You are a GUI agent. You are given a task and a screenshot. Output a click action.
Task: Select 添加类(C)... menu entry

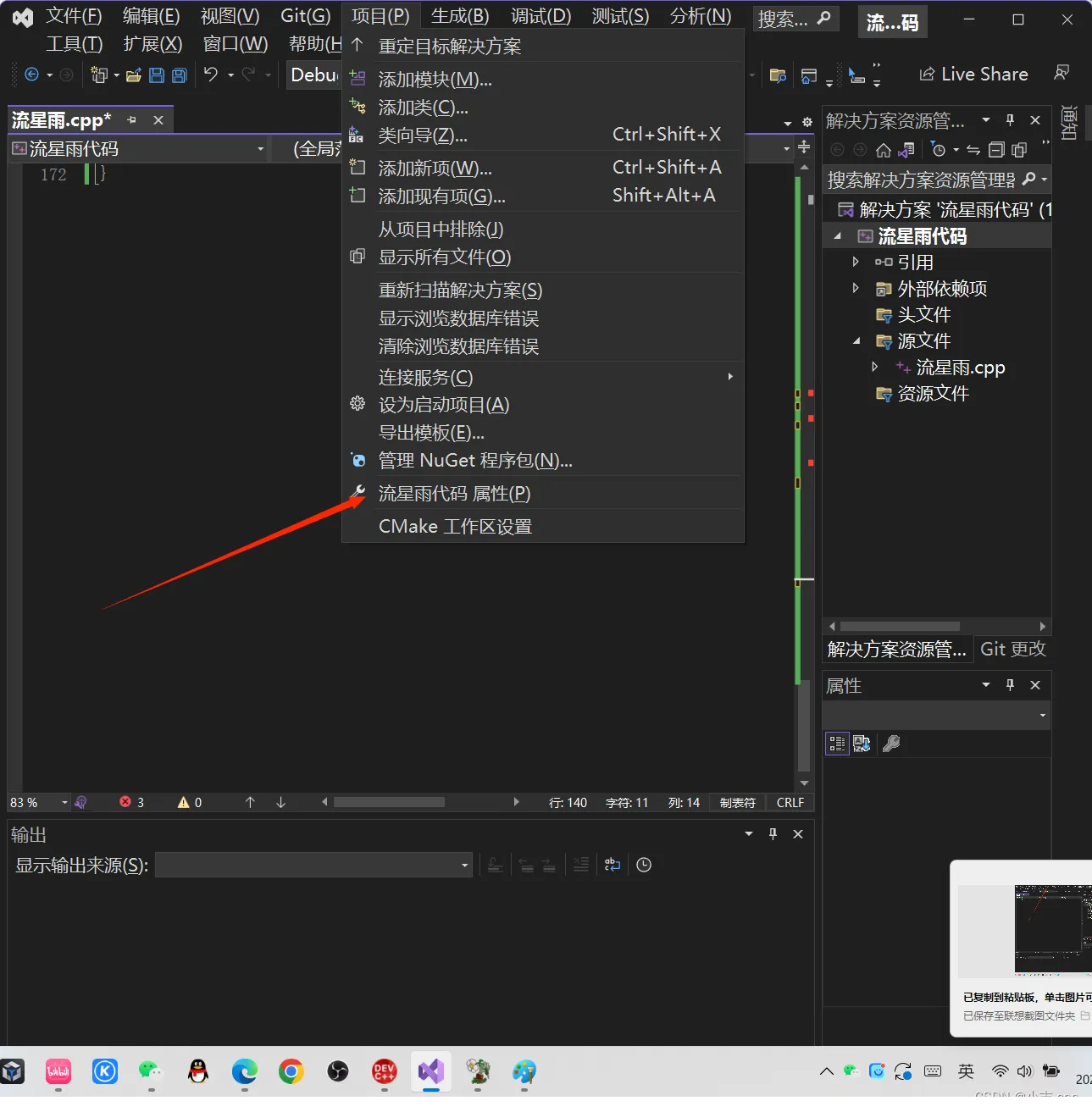coord(543,107)
